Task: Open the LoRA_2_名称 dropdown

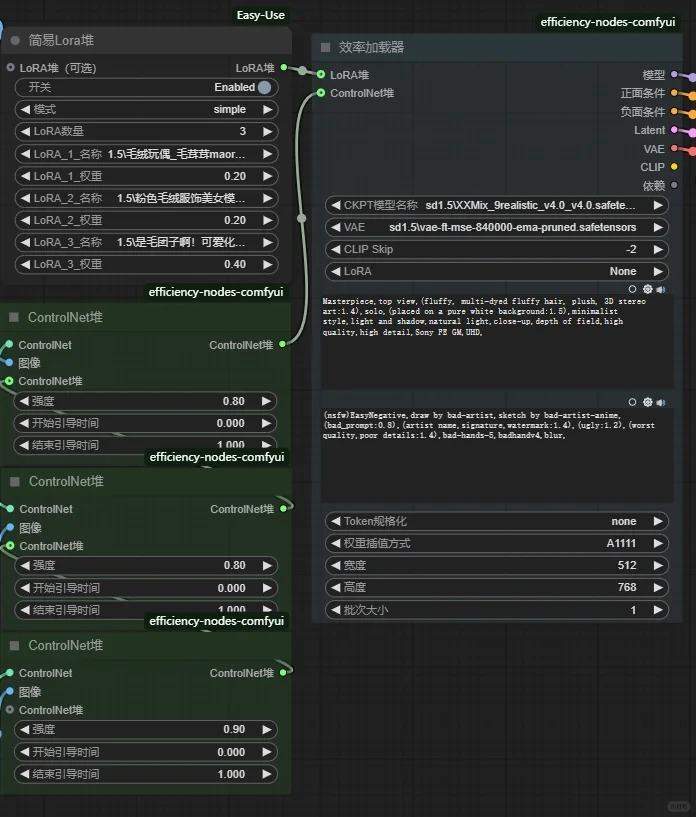Action: pyautogui.click(x=146, y=198)
